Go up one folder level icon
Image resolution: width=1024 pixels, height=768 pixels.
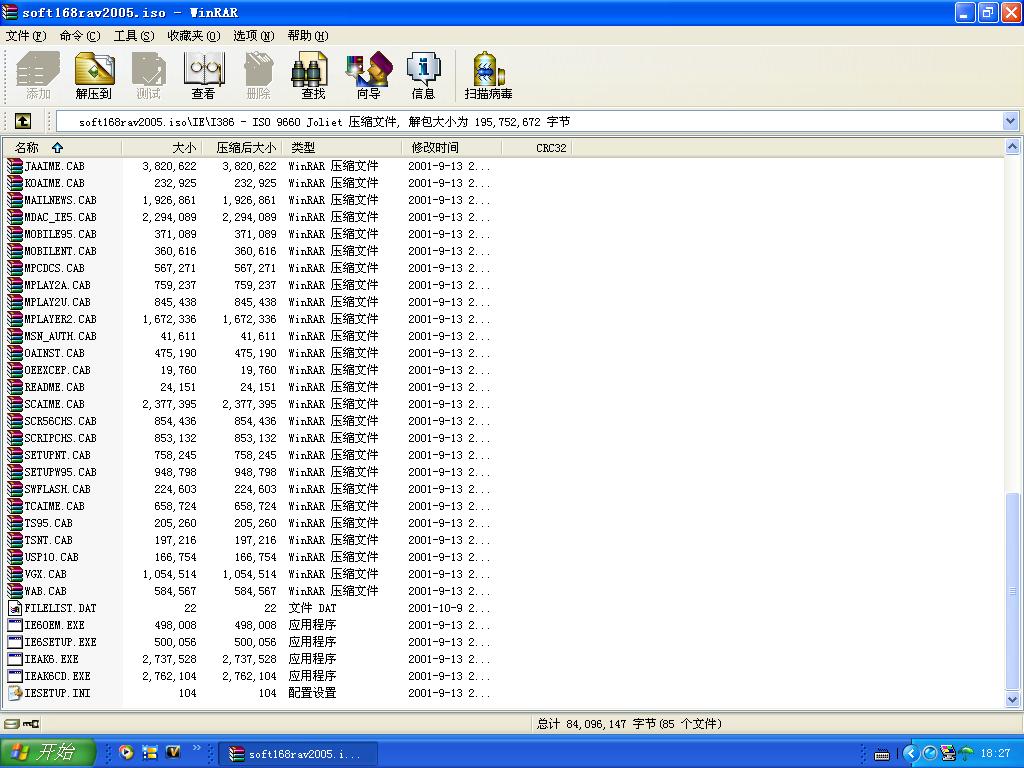22,121
